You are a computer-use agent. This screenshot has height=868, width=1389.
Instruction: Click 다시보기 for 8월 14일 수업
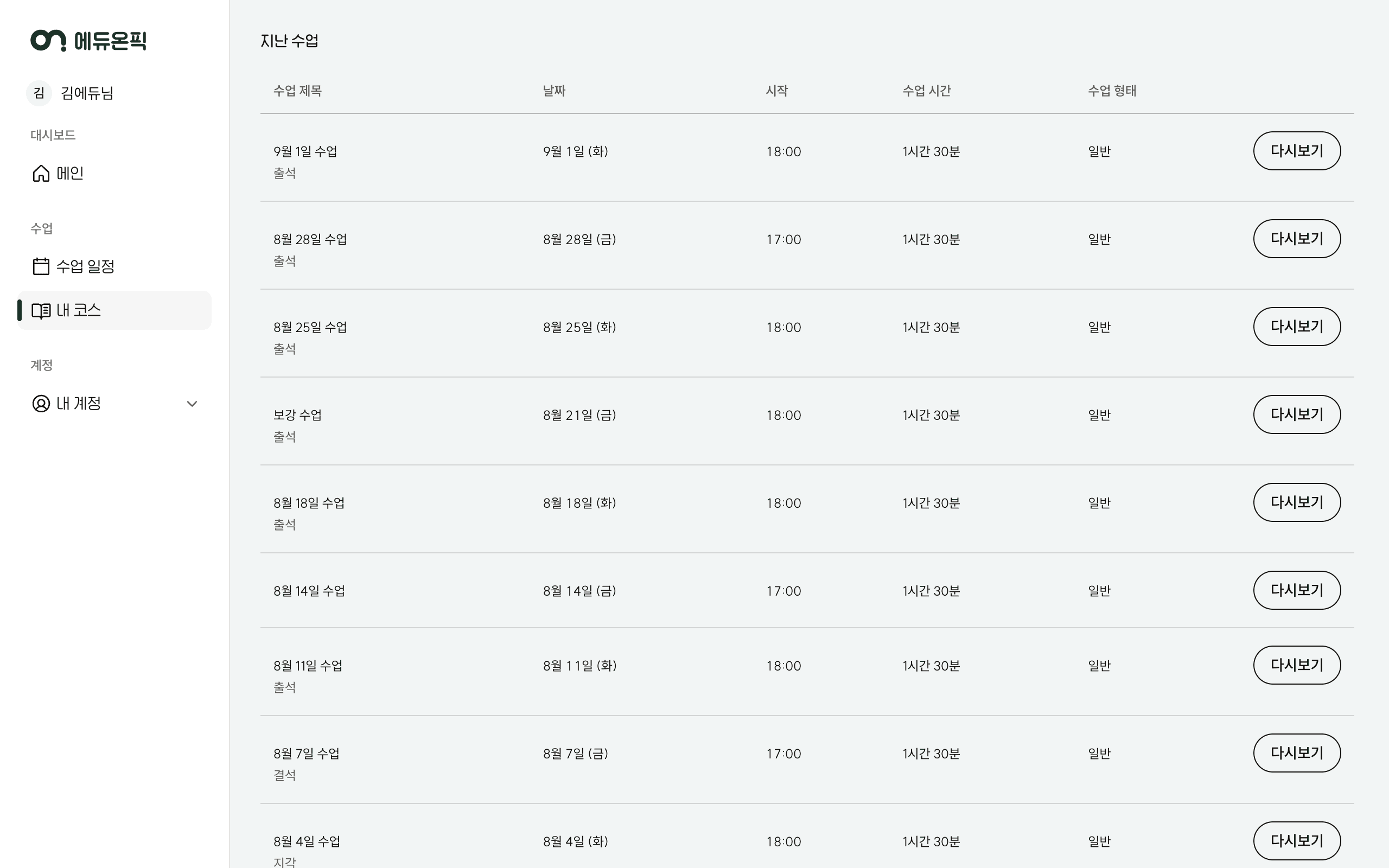(1297, 590)
